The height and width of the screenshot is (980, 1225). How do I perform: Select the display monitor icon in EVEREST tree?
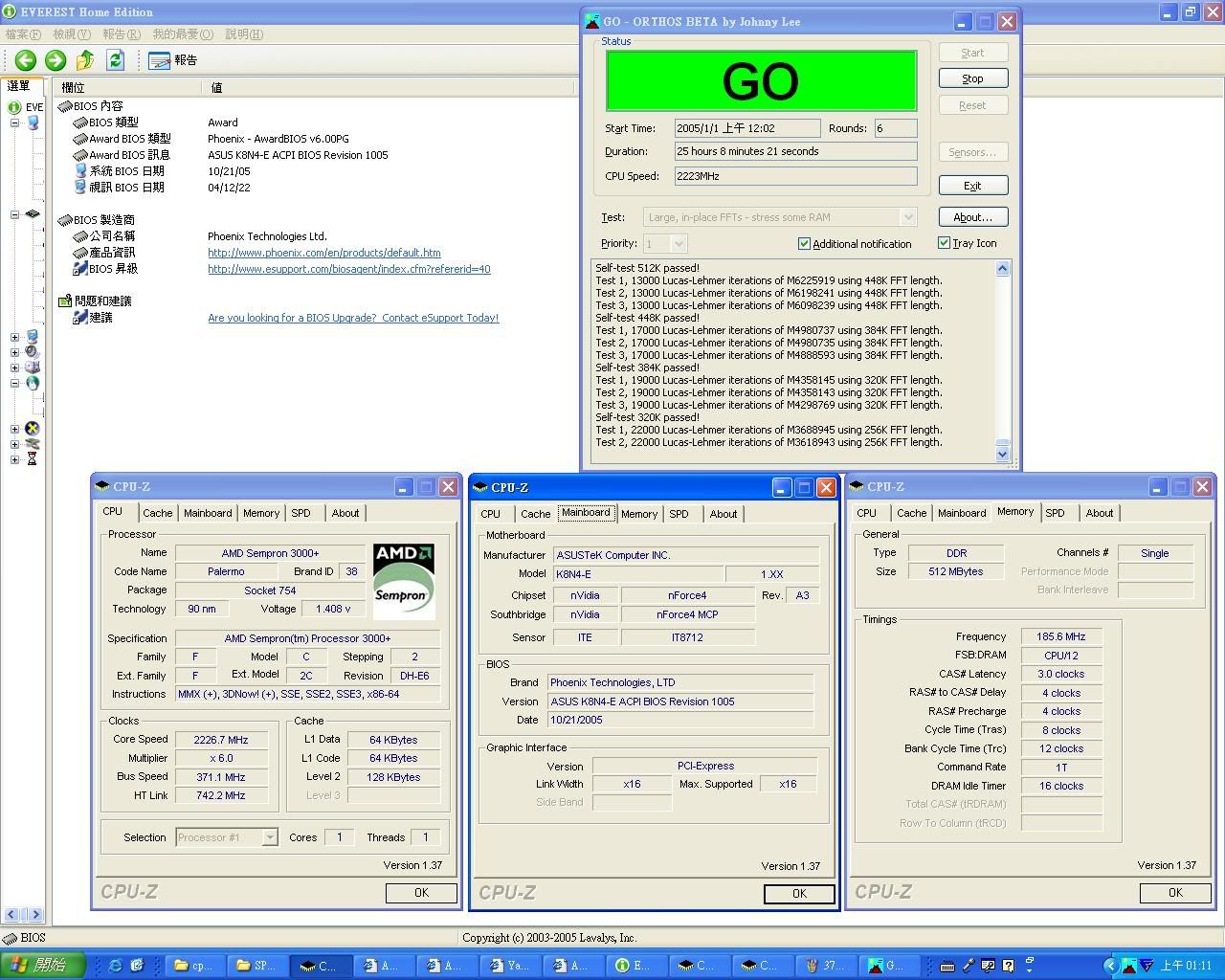(33, 337)
